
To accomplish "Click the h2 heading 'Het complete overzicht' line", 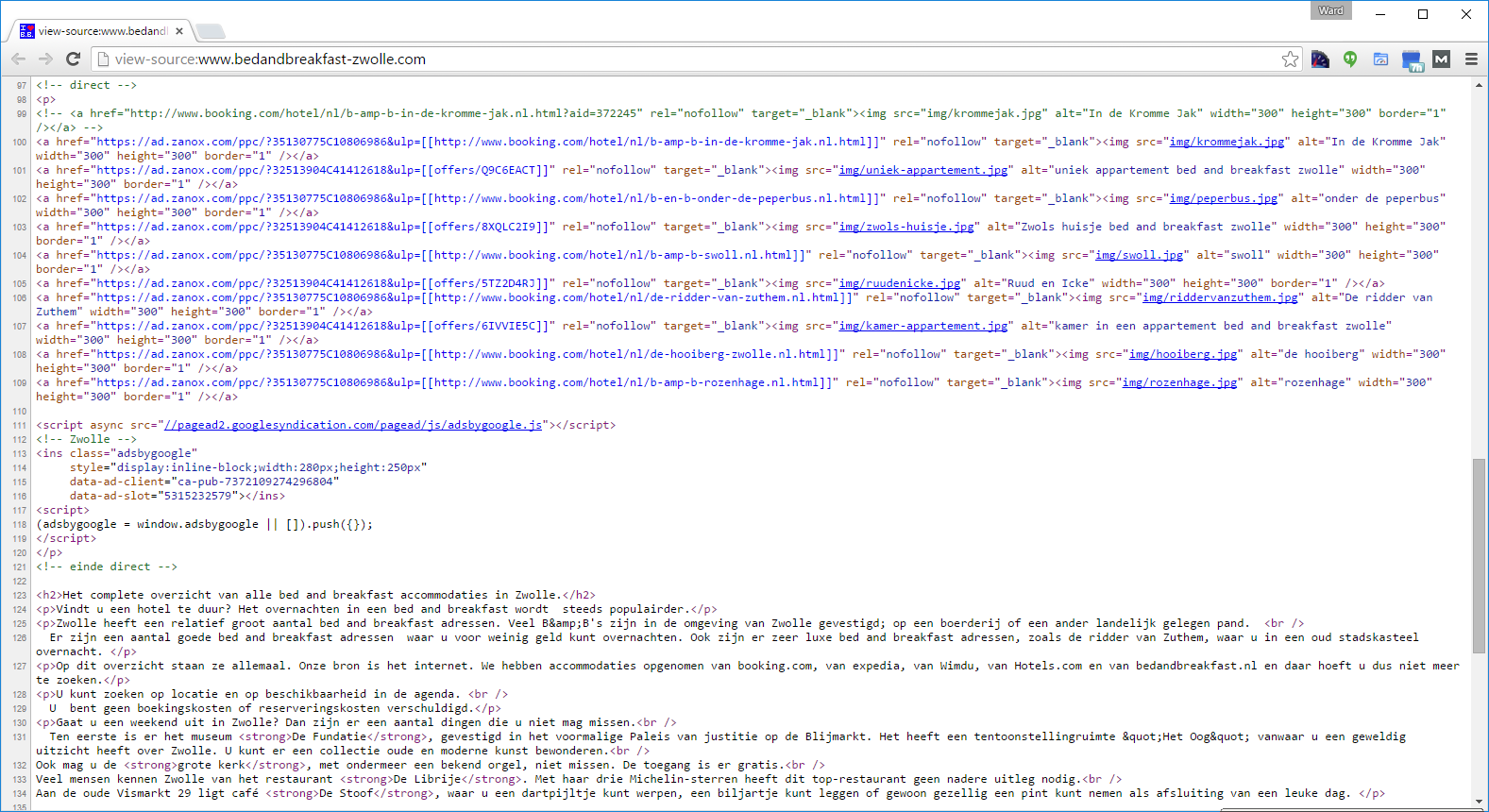I will [x=316, y=595].
